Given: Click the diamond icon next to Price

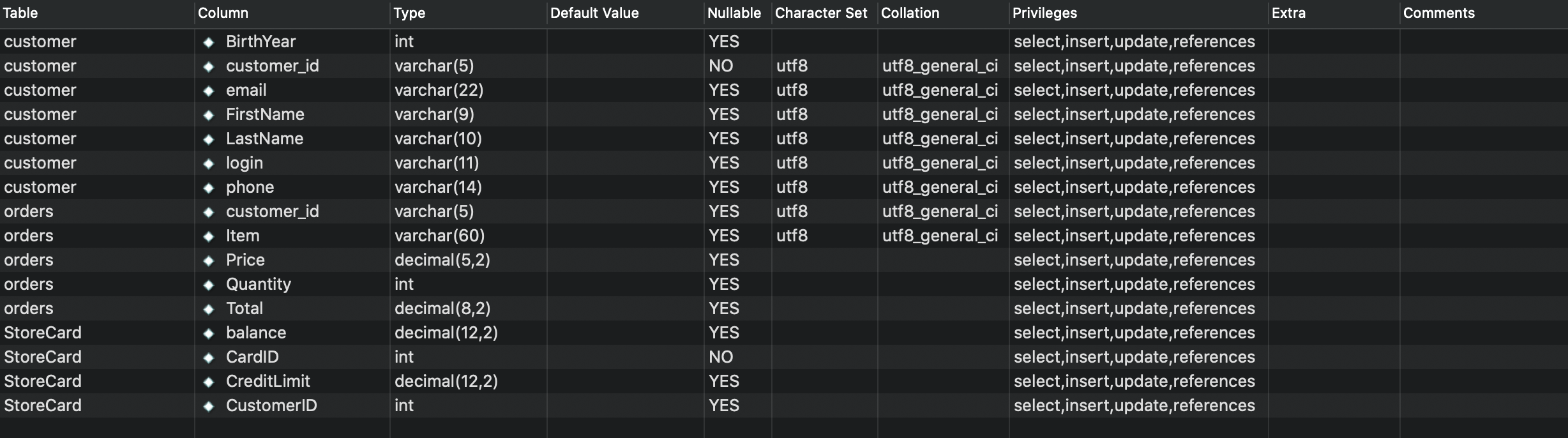Looking at the screenshot, I should (208, 261).
